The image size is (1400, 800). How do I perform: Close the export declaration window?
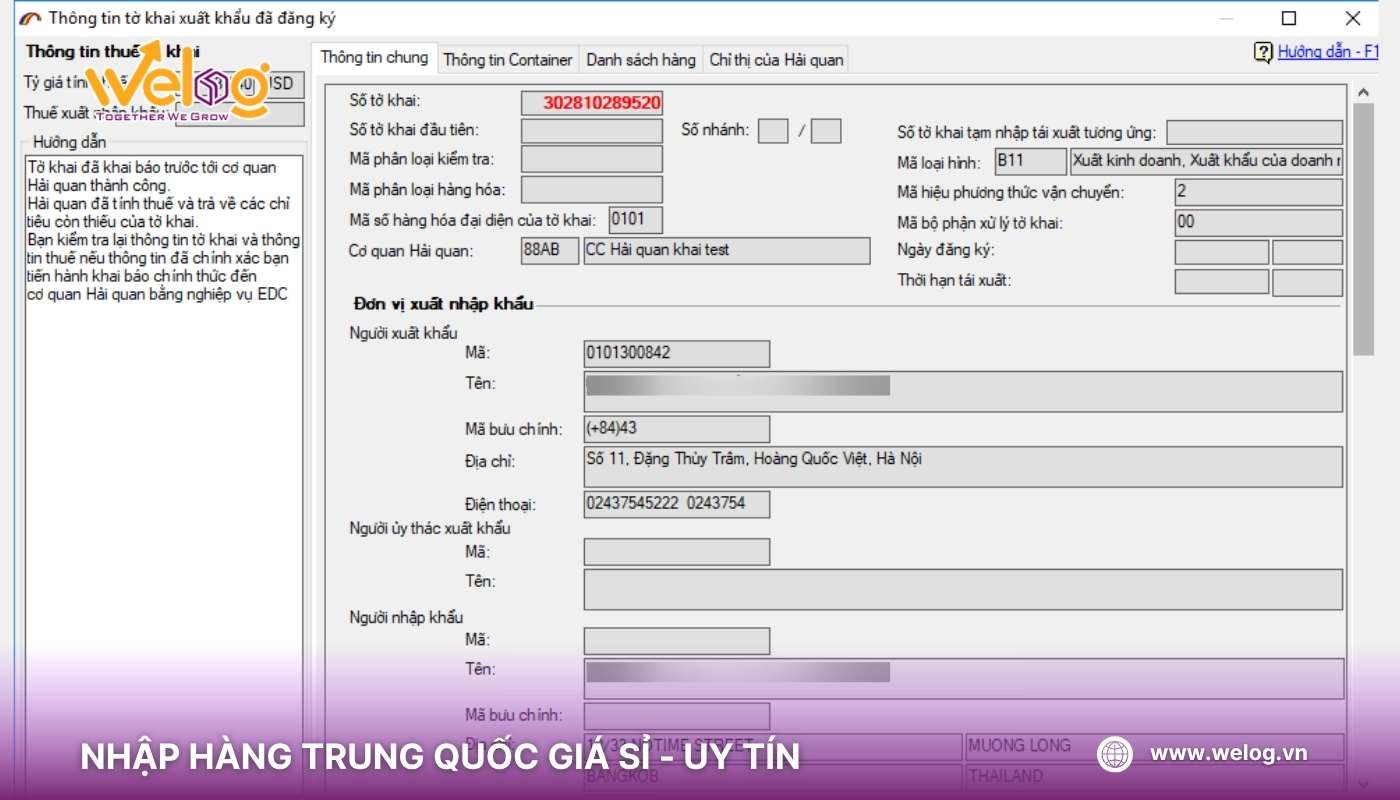click(x=1353, y=18)
